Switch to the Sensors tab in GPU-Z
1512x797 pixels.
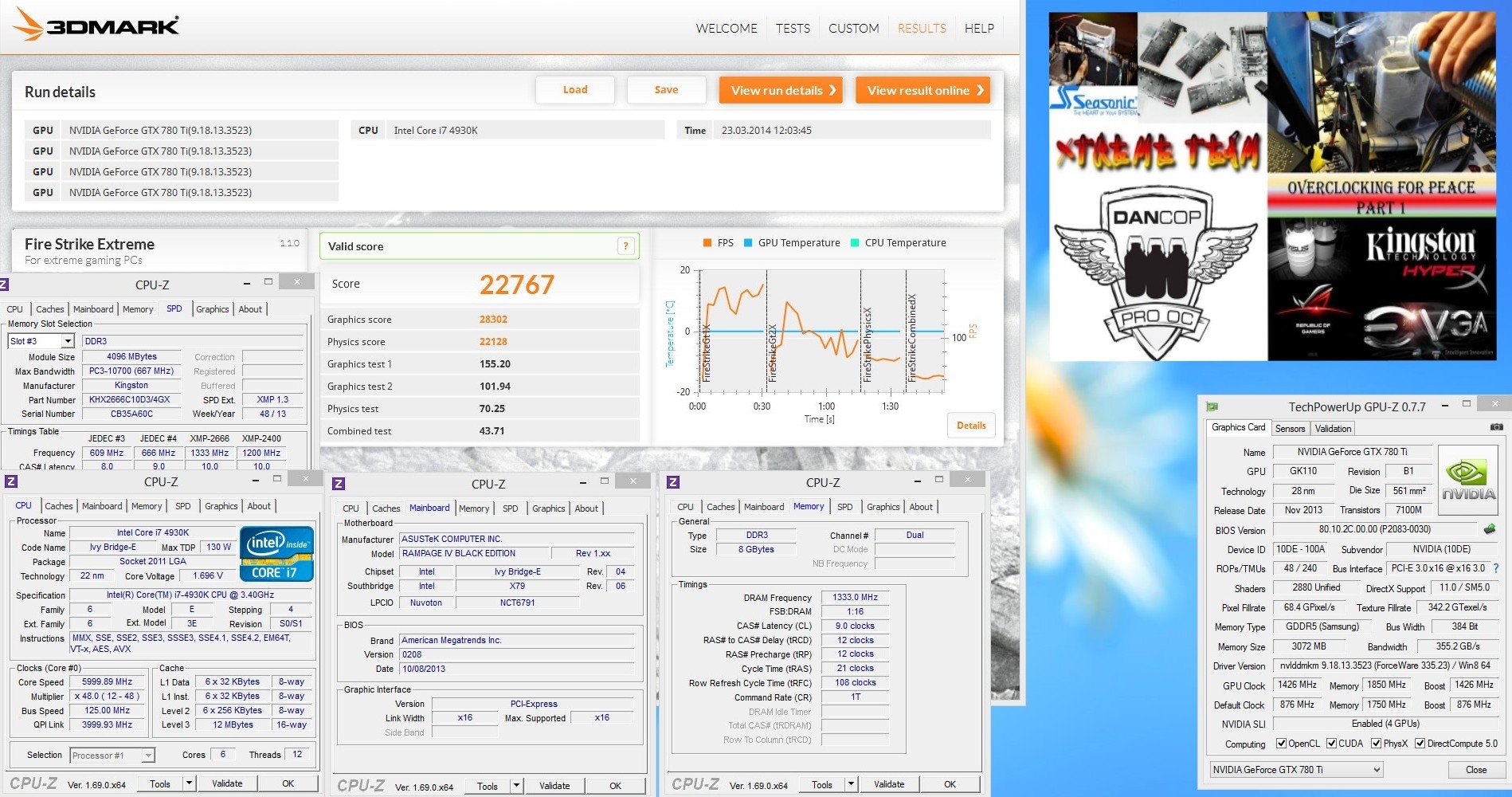[1290, 429]
